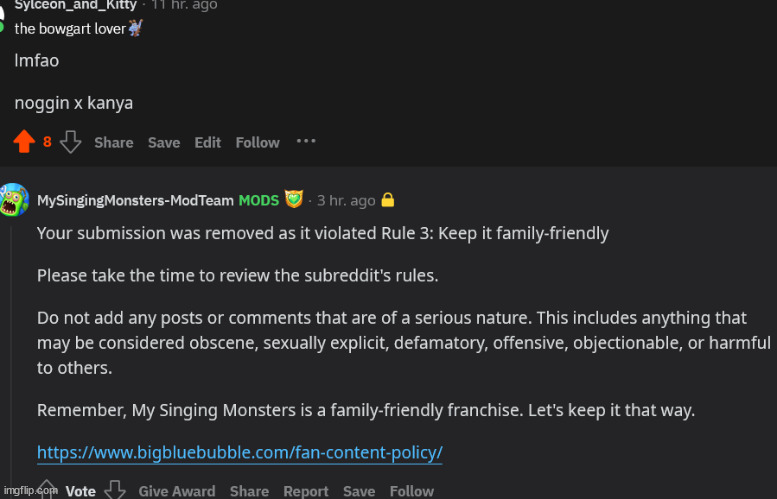777x499 pixels.
Task: Share the noggin x kanya comment
Action: pos(113,143)
